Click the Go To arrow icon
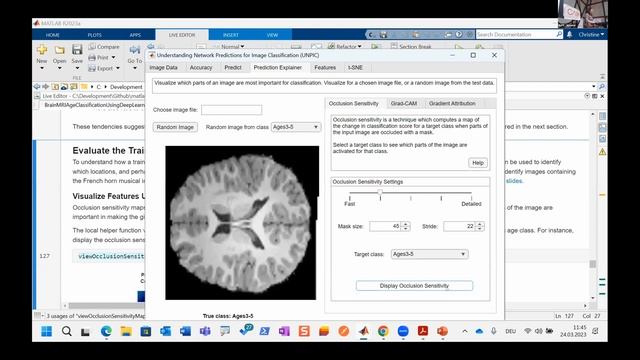 click(x=135, y=50)
